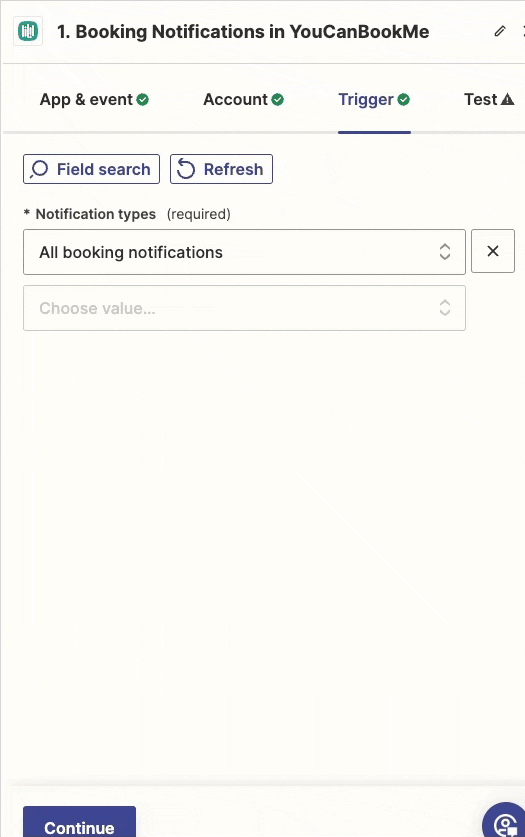Open the help chat bubble icon
Image resolution: width=525 pixels, height=837 pixels.
click(x=505, y=822)
